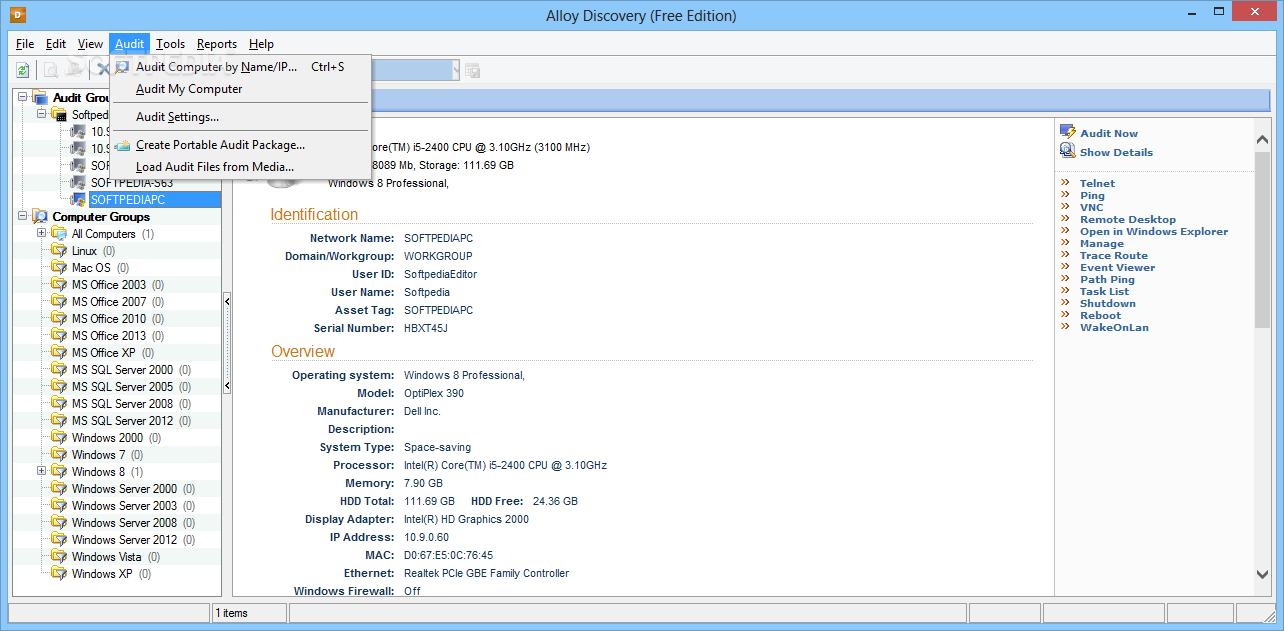Click the grayed-out delete X toolbar icon
1284x631 pixels.
(x=102, y=70)
